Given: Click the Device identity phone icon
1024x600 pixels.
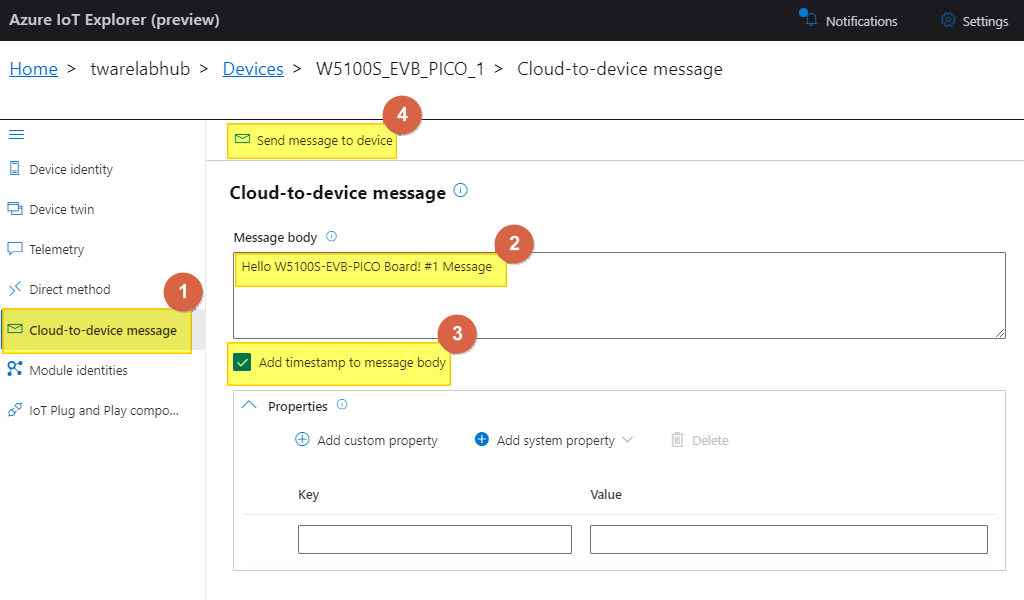Looking at the screenshot, I should coord(14,168).
